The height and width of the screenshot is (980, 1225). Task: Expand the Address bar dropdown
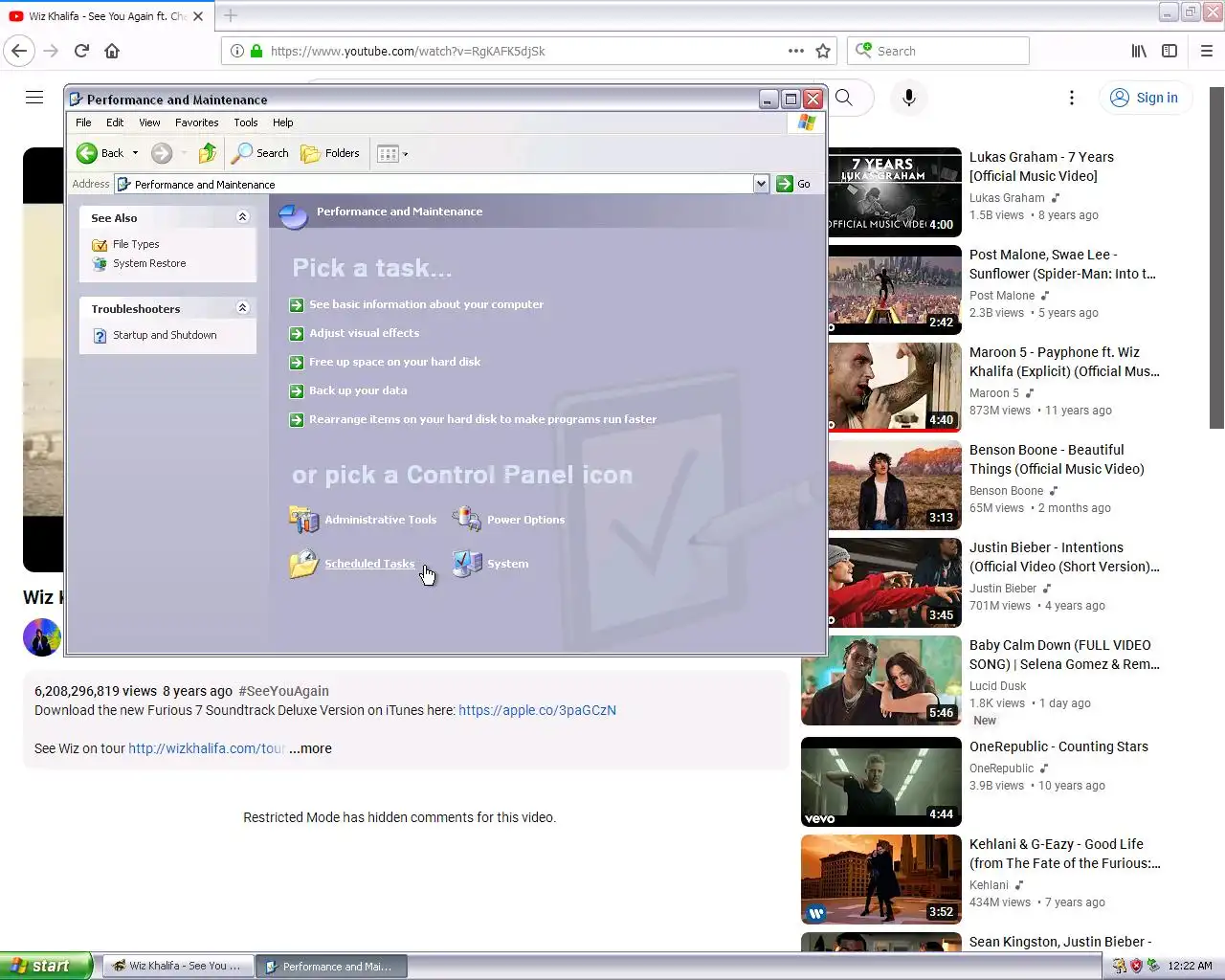(761, 184)
